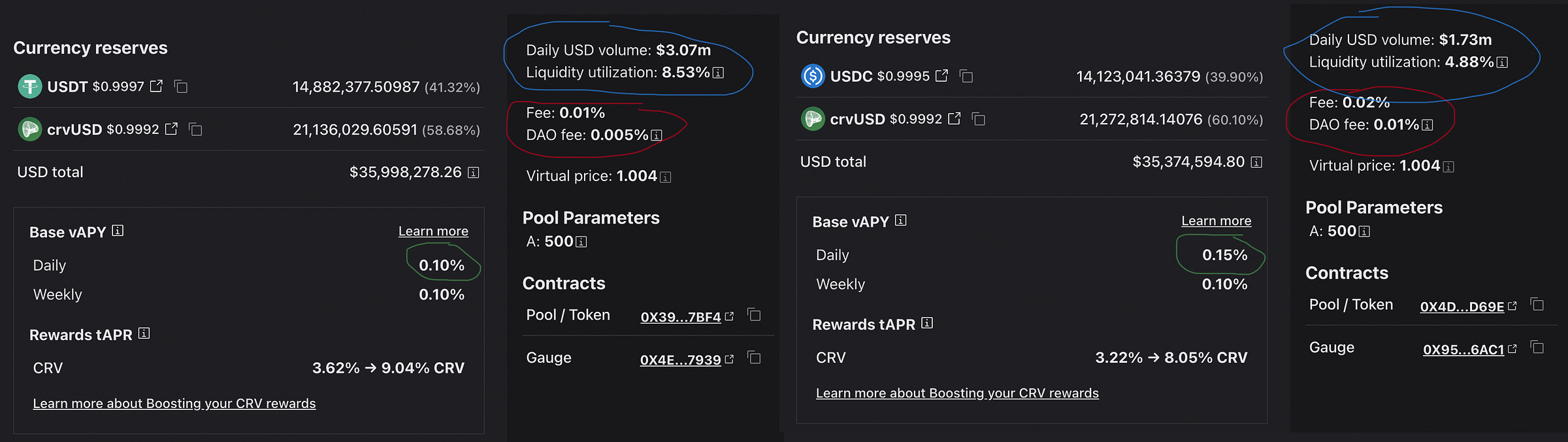This screenshot has height=442, width=1568.
Task: Open Boosting CRV rewards link under 8.05% CRV
Action: coord(957,393)
